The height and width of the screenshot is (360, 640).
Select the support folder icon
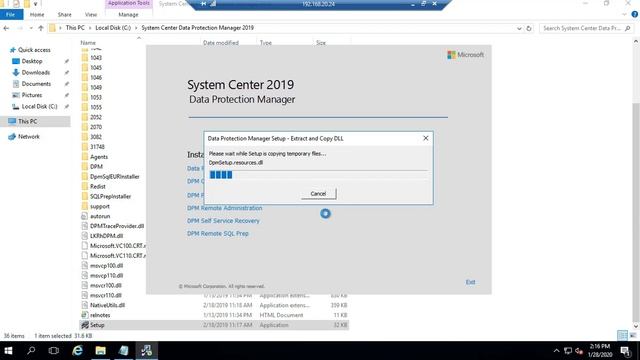(84, 207)
